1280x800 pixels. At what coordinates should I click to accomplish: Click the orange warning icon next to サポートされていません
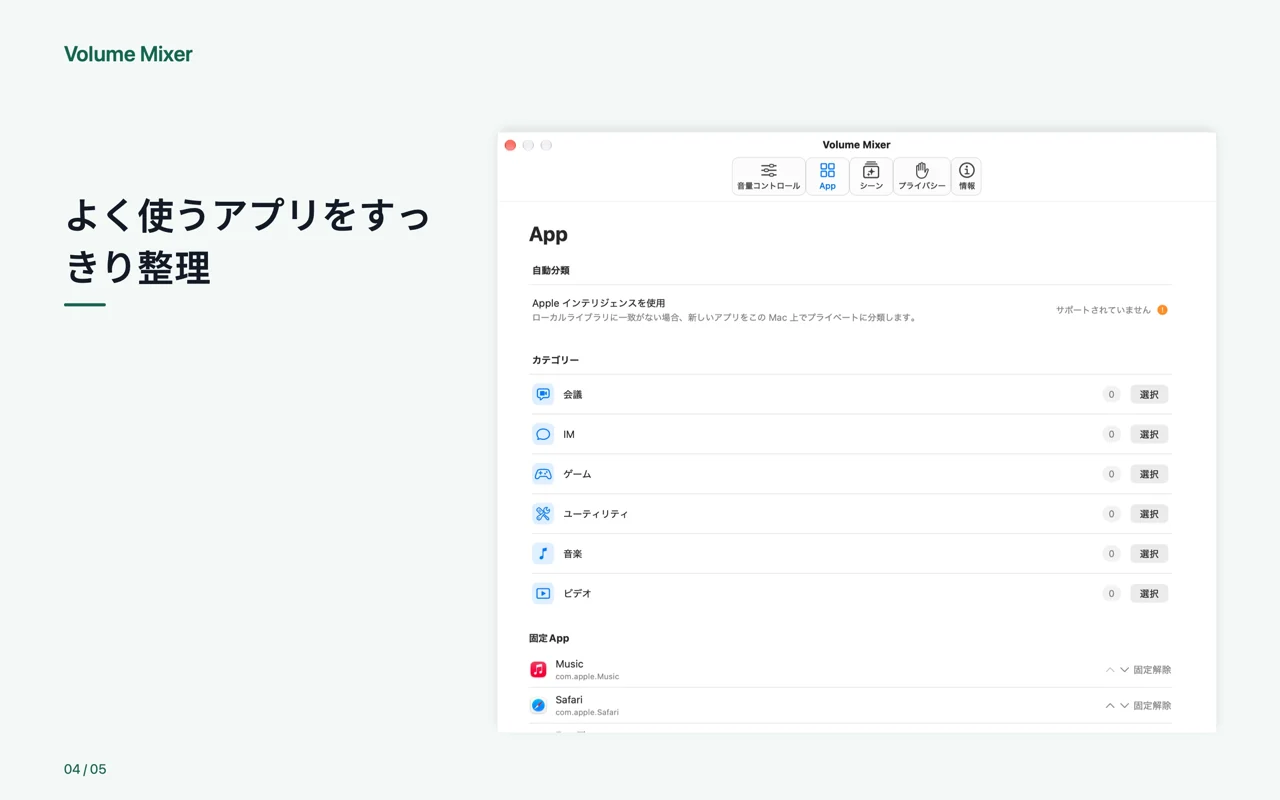click(1162, 310)
